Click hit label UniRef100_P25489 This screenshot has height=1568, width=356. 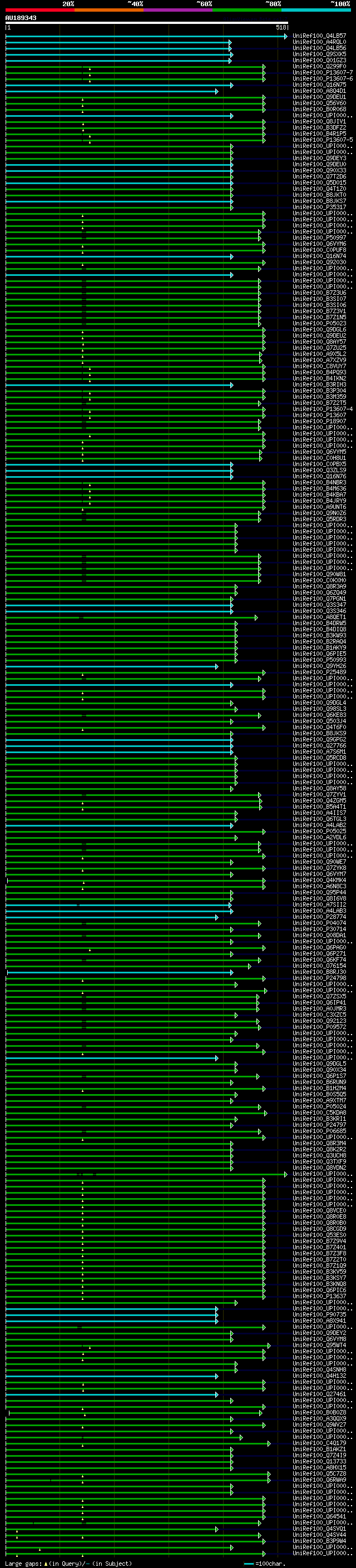click(319, 672)
